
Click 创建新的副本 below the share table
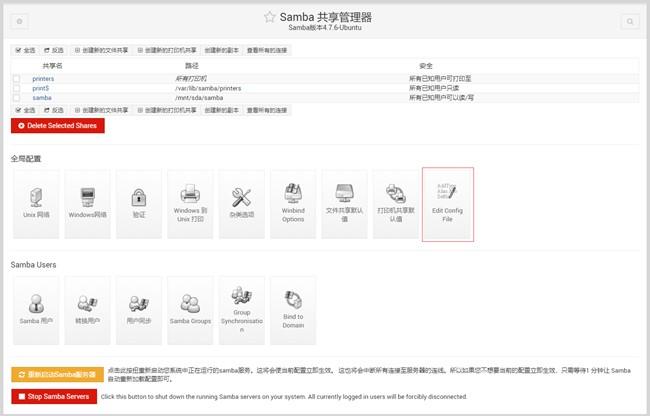tap(222, 110)
